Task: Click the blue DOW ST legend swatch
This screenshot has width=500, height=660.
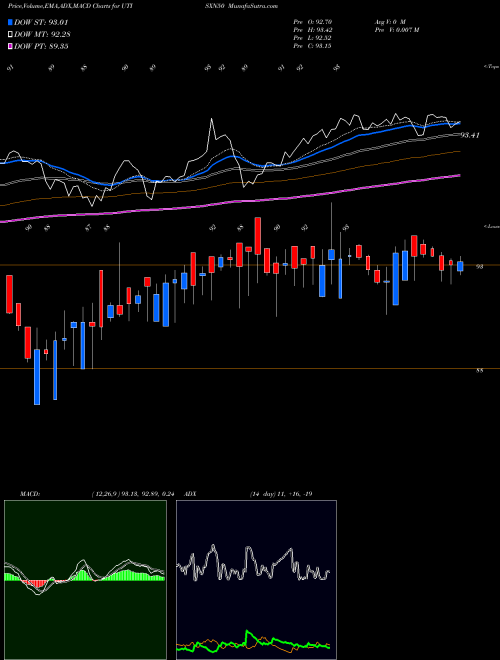Action: coord(10,22)
